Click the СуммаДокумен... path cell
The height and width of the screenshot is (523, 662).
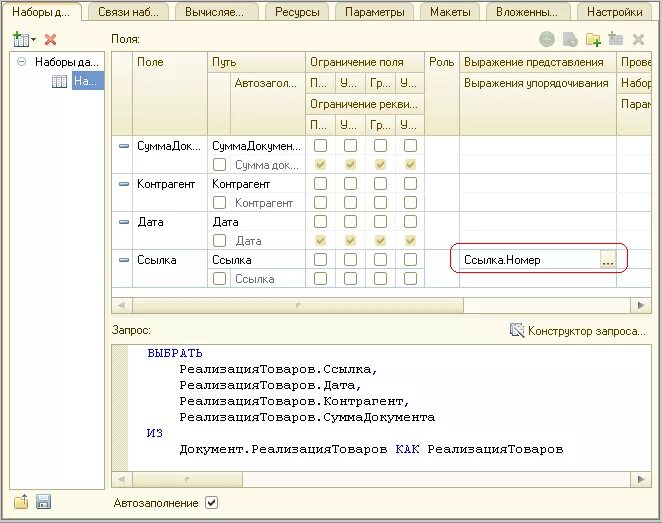256,146
